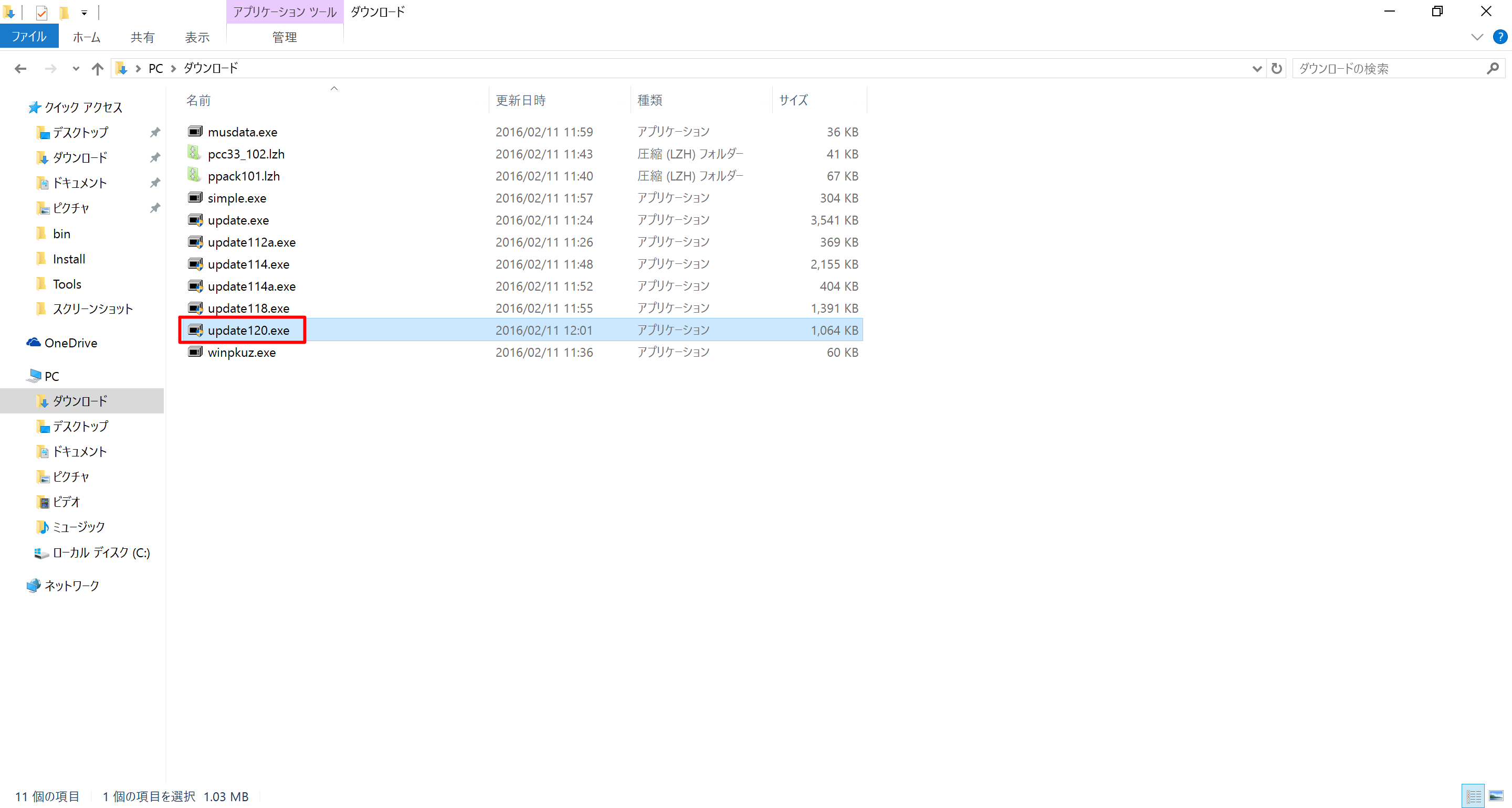This screenshot has width=1512, height=808.
Task: Click the simple.exe application icon
Action: [x=195, y=198]
